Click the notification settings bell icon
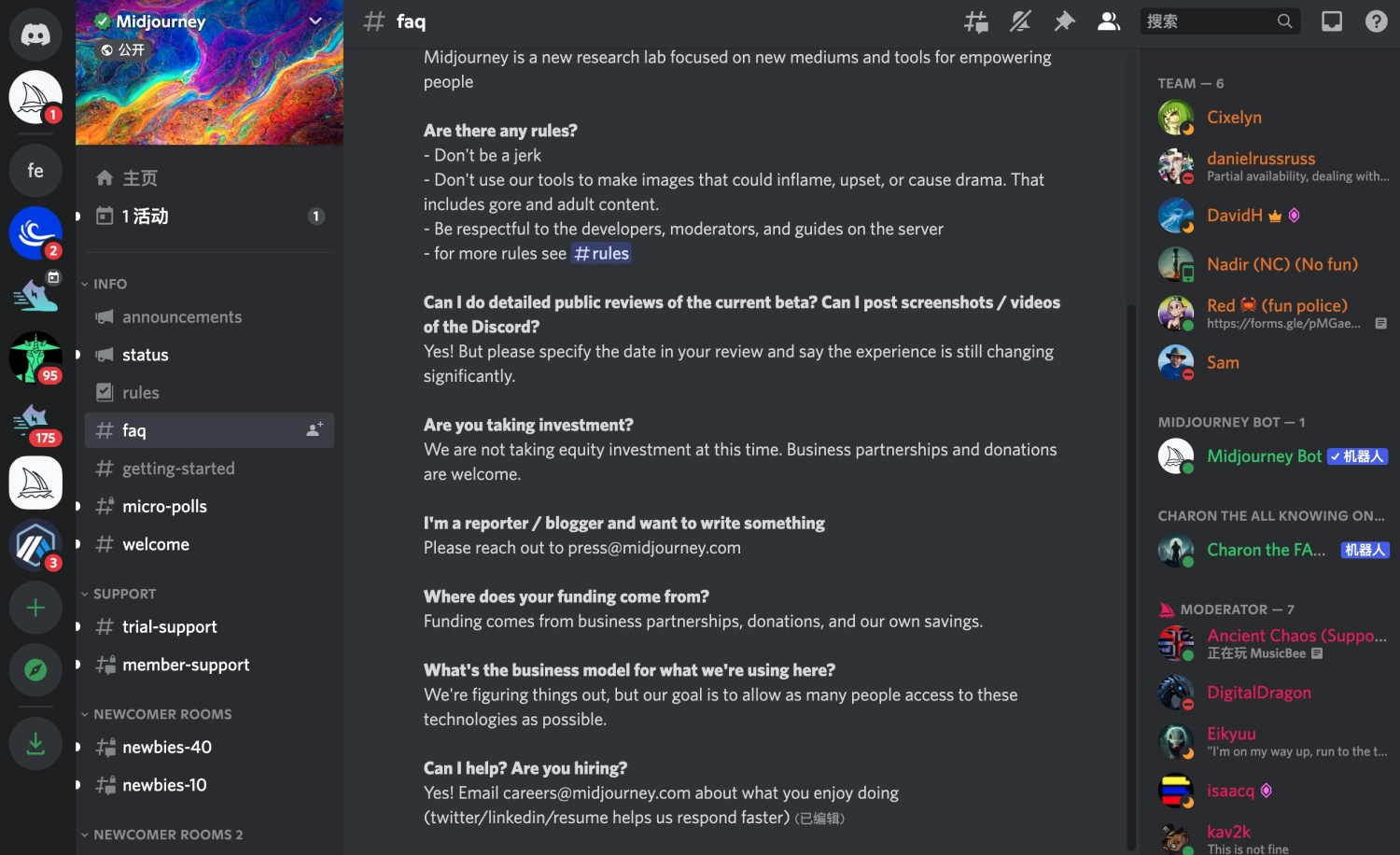This screenshot has width=1400, height=855. 1020,21
